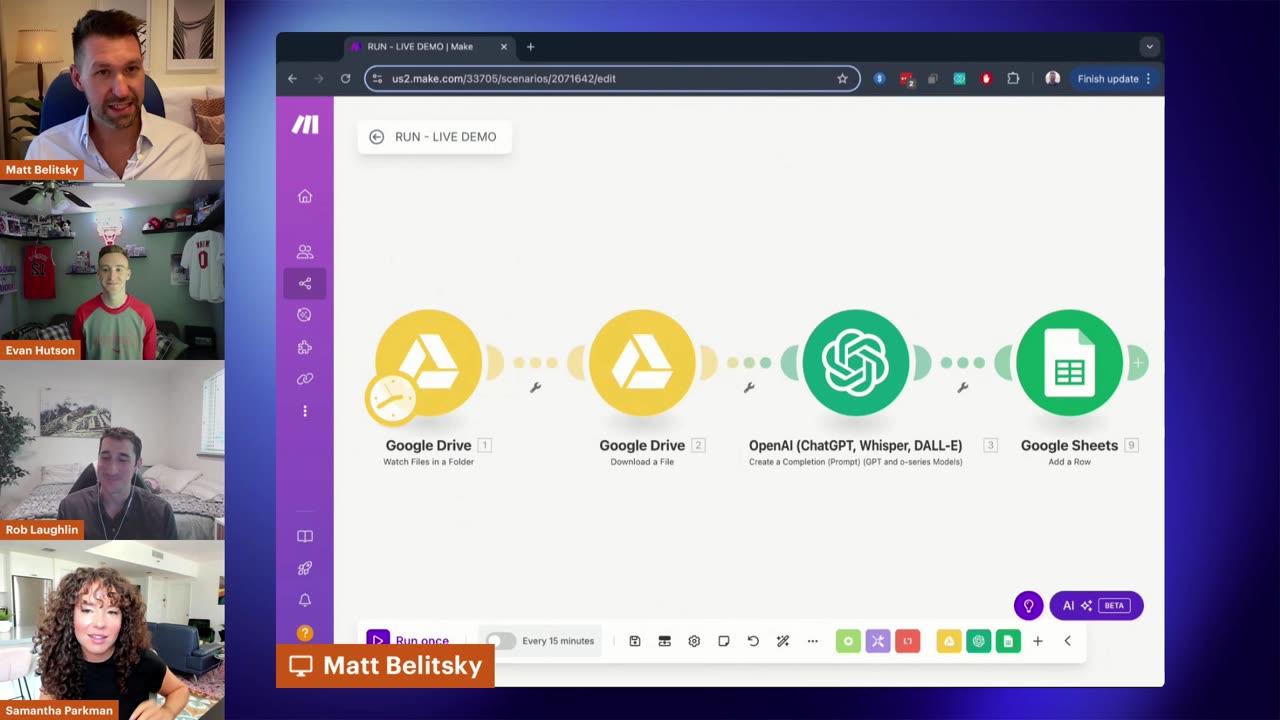1280x720 pixels.
Task: Click green Google Sheets favorite in toolbar
Action: point(1008,641)
